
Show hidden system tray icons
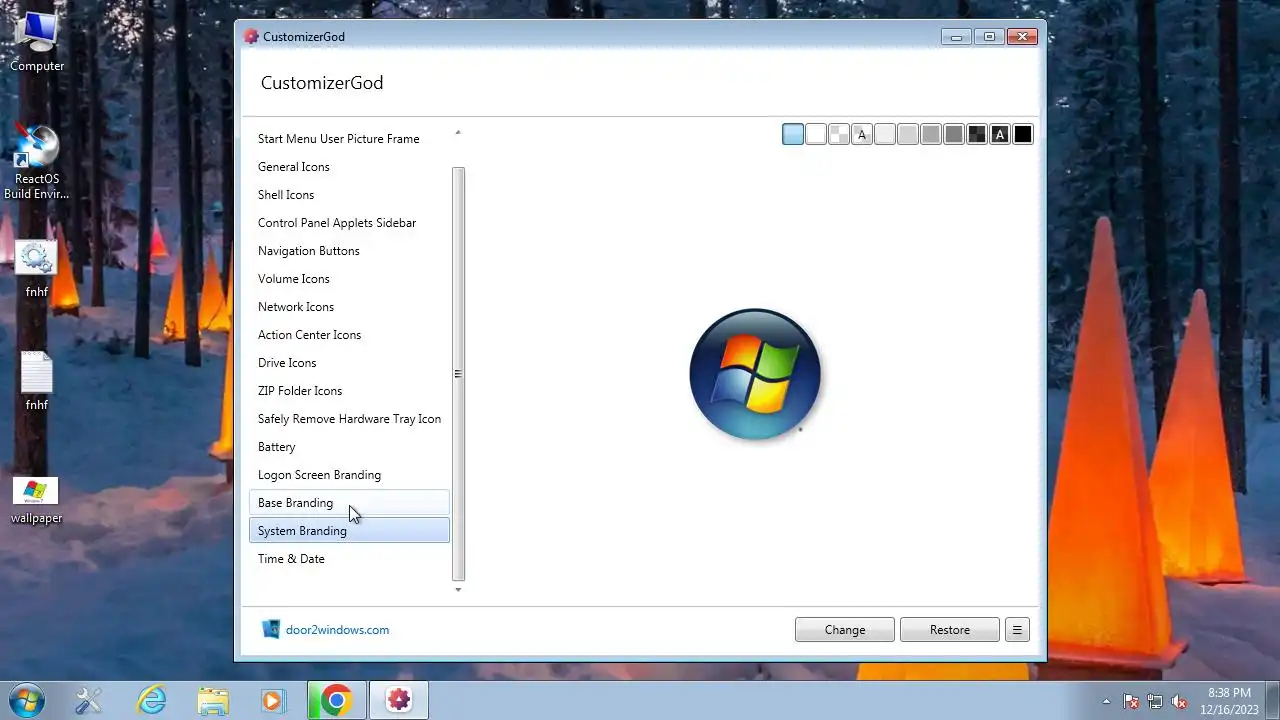[1106, 702]
